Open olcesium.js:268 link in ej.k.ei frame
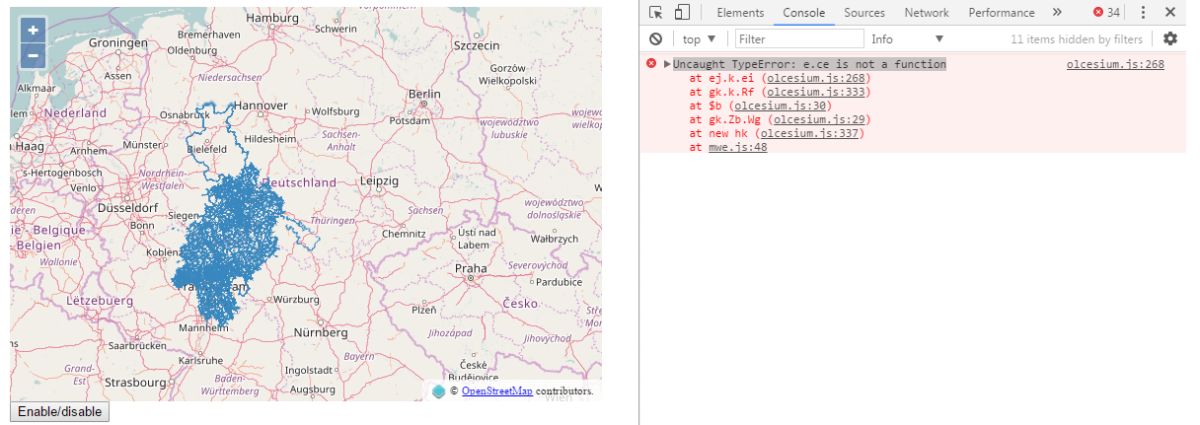1200x425 pixels. 814,78
